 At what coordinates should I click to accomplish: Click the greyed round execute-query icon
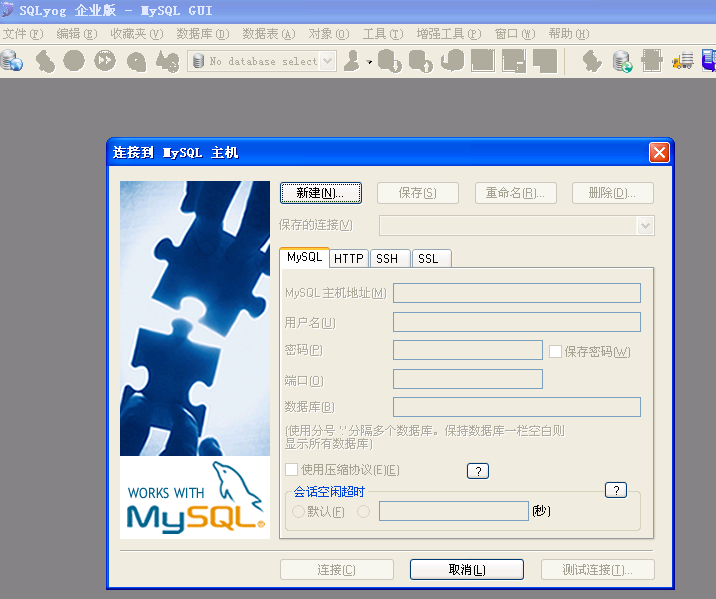pyautogui.click(x=74, y=61)
